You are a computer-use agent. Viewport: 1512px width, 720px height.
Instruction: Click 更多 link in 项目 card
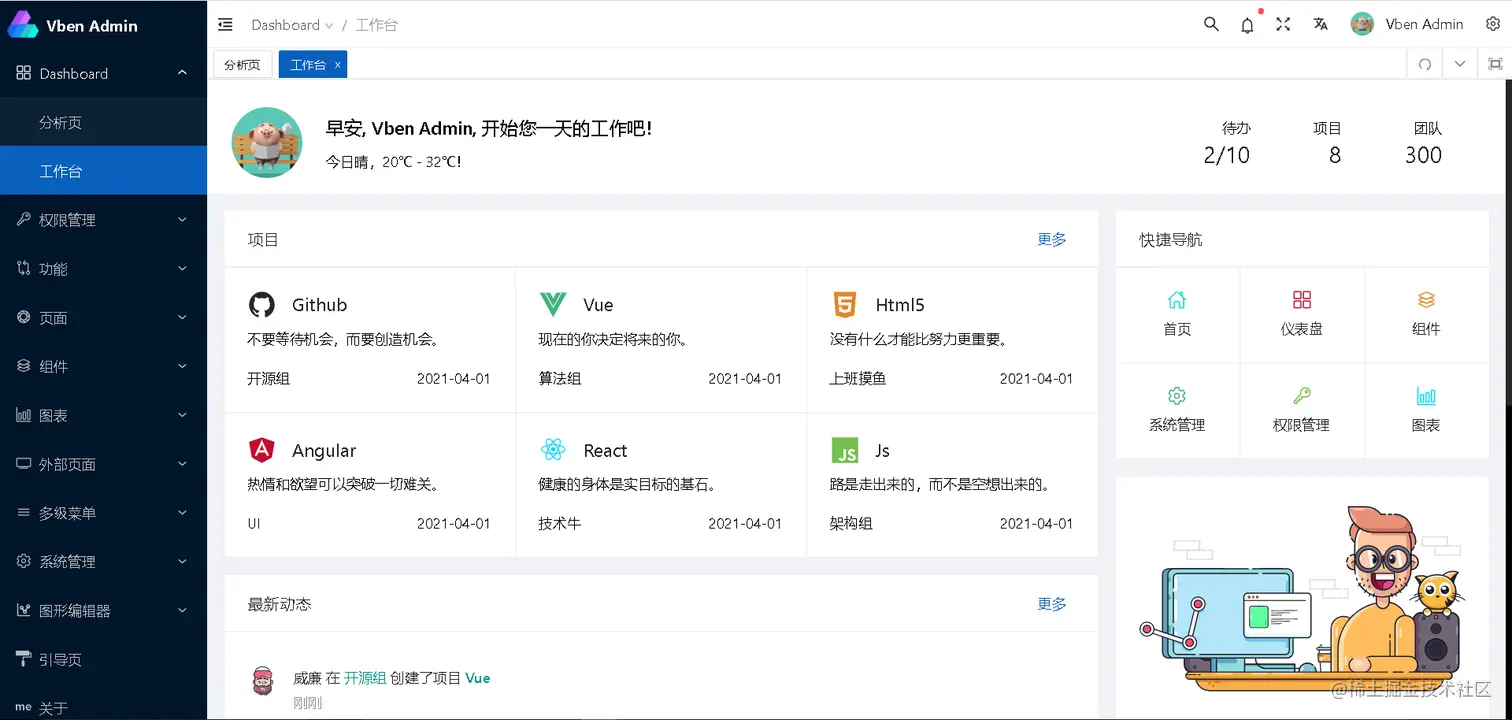coord(1052,239)
